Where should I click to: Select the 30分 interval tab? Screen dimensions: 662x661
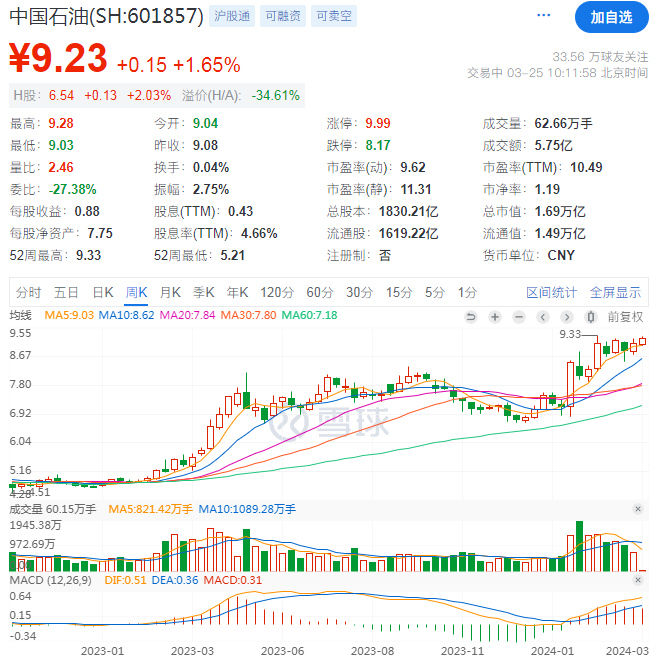[x=360, y=292]
